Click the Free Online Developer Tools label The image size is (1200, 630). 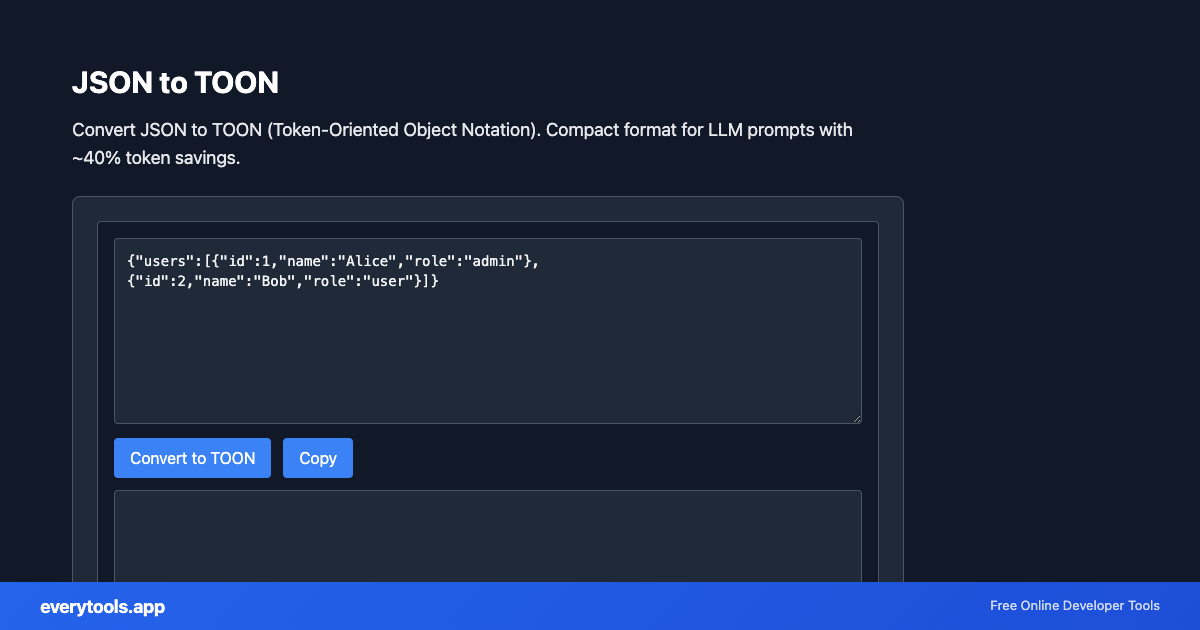click(1074, 606)
